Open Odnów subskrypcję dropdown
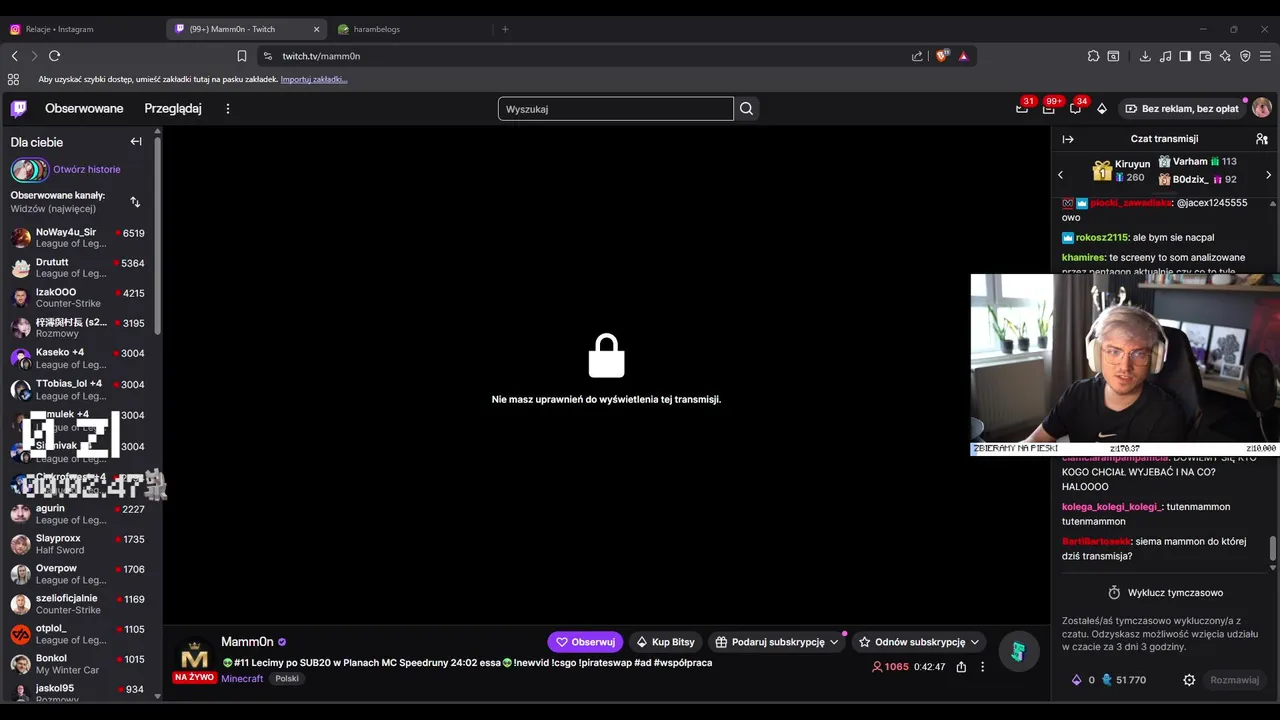The height and width of the screenshot is (720, 1280). tap(919, 642)
